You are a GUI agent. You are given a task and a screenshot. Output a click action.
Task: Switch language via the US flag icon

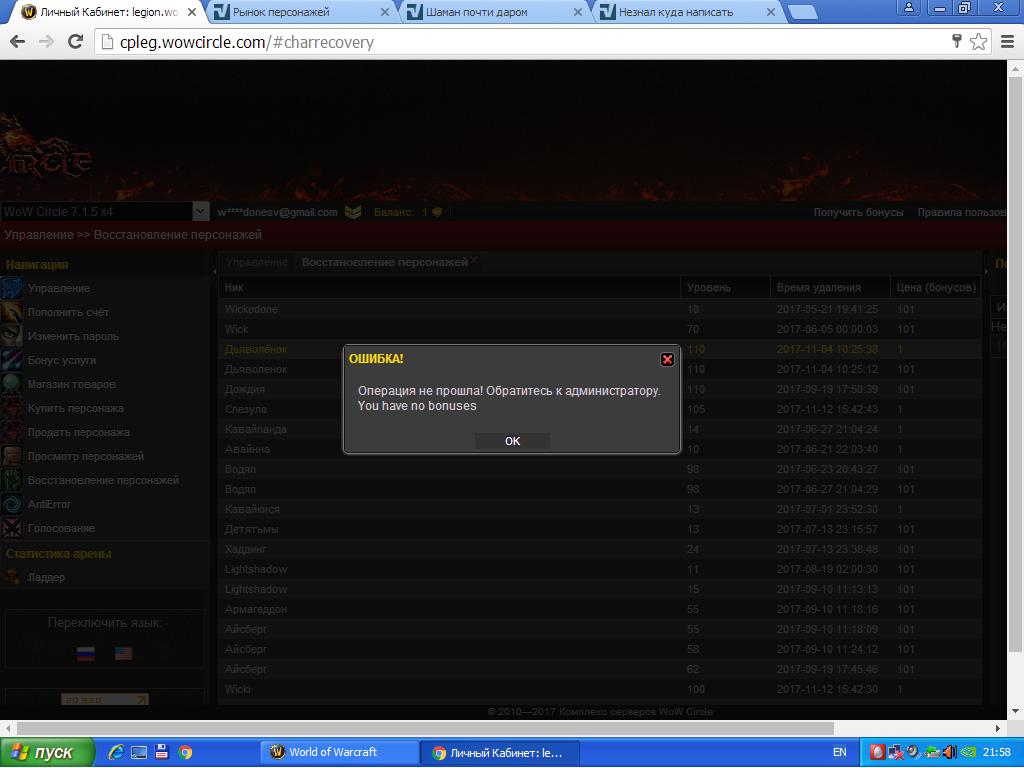pos(123,653)
